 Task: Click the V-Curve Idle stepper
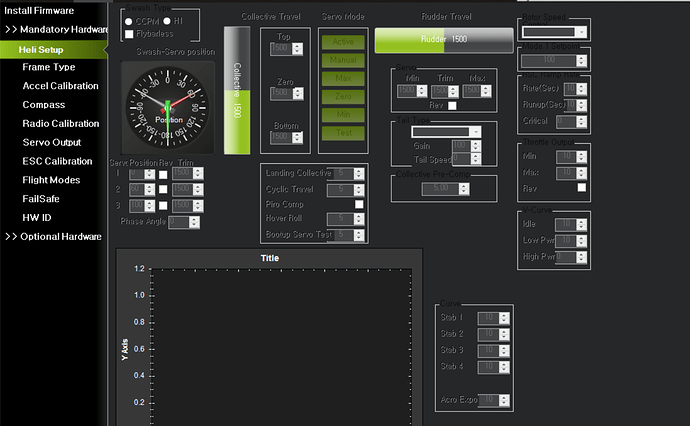coord(571,224)
